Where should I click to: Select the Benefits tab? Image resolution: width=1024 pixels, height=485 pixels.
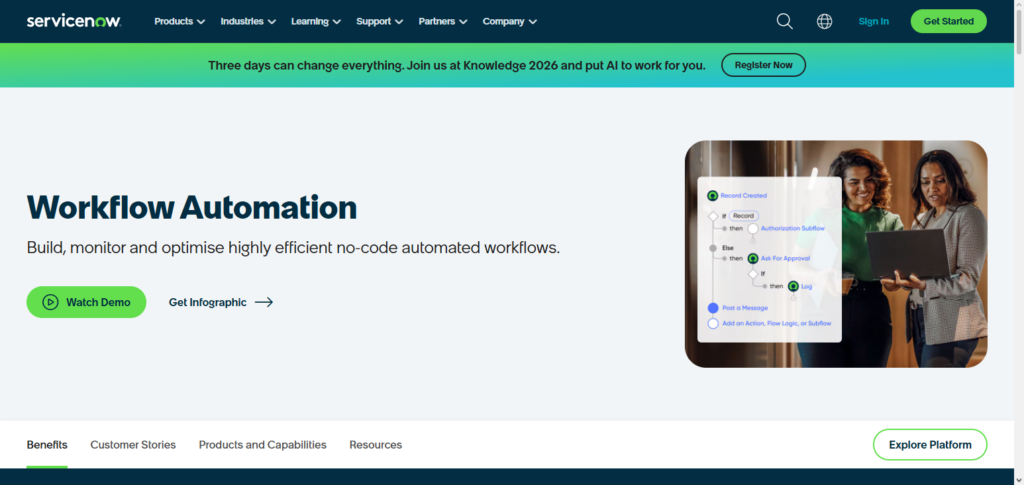pyautogui.click(x=47, y=445)
